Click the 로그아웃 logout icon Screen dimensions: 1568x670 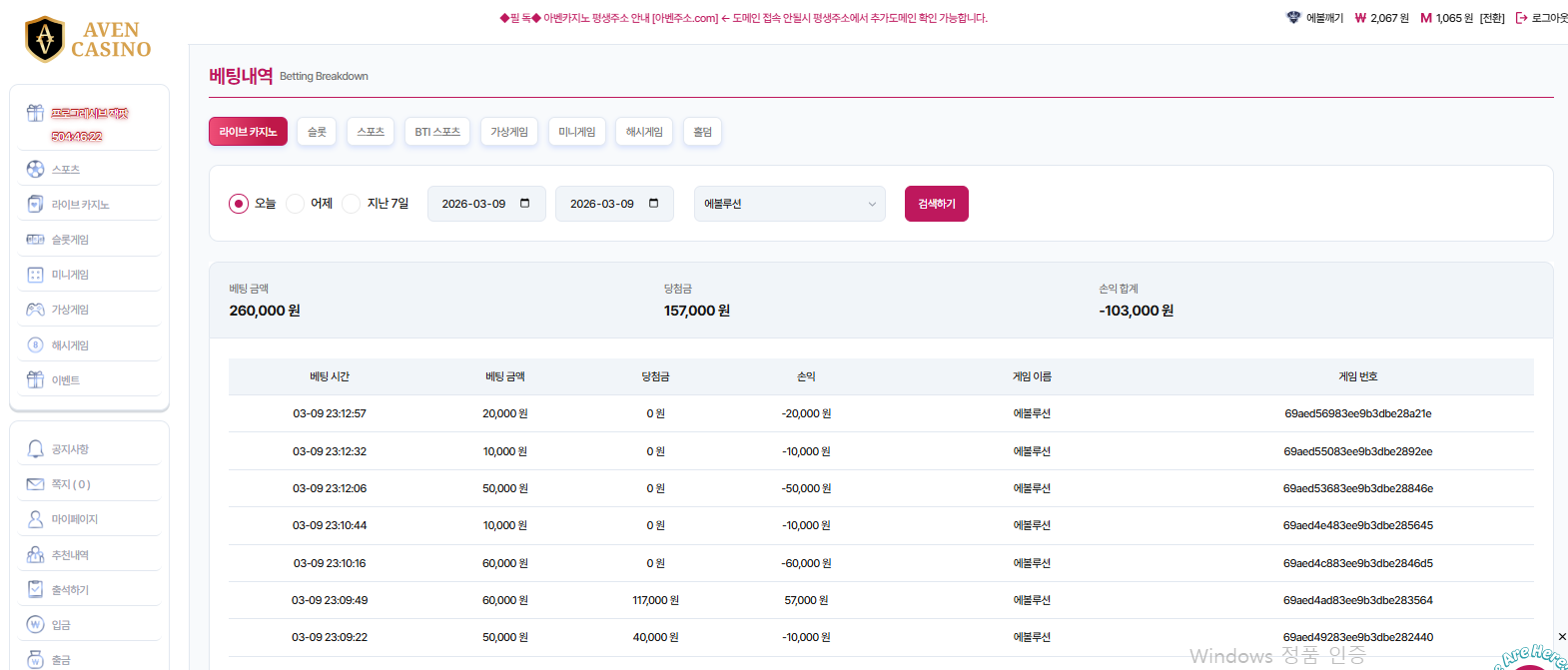point(1521,18)
